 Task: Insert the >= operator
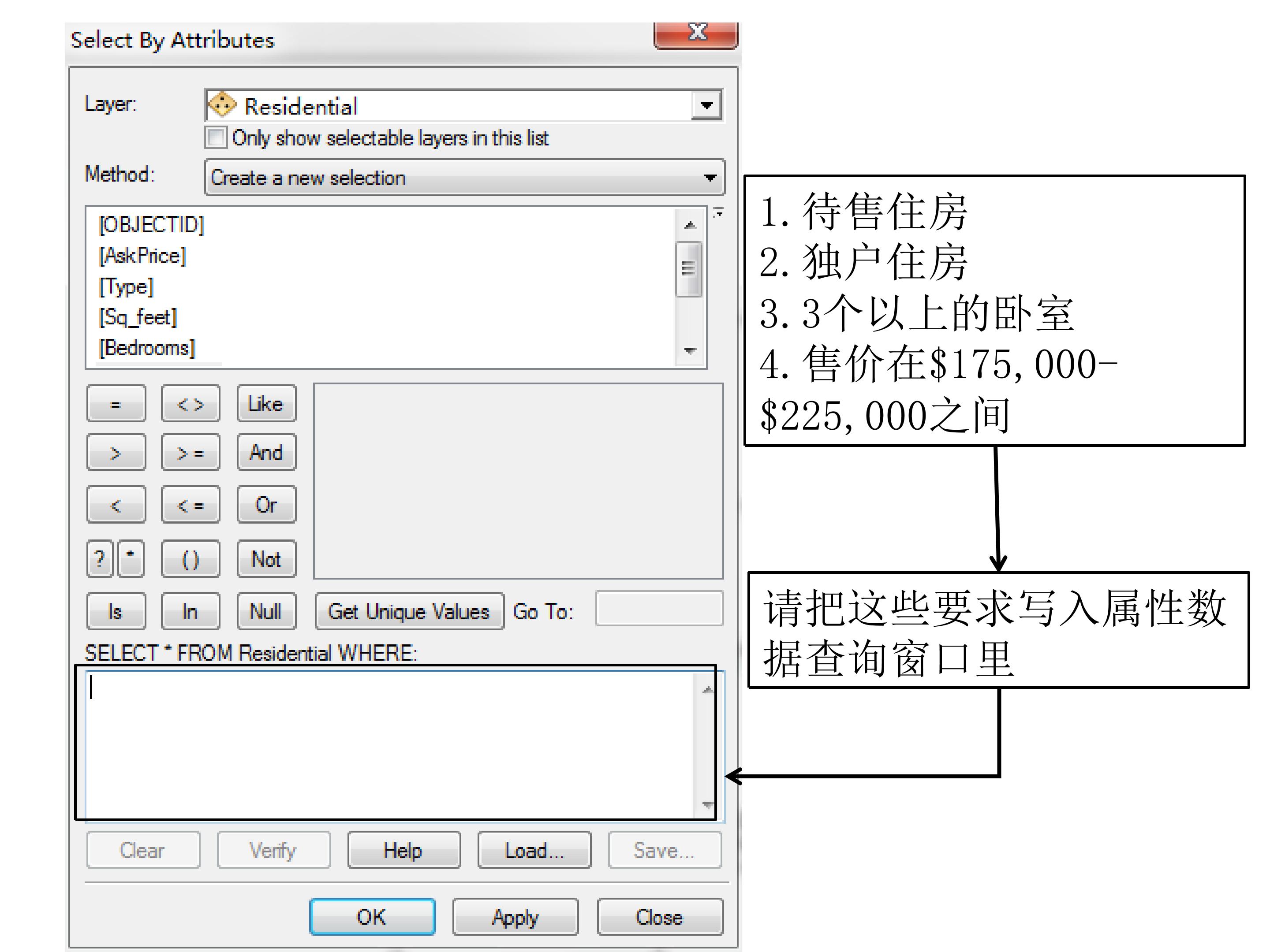(190, 452)
